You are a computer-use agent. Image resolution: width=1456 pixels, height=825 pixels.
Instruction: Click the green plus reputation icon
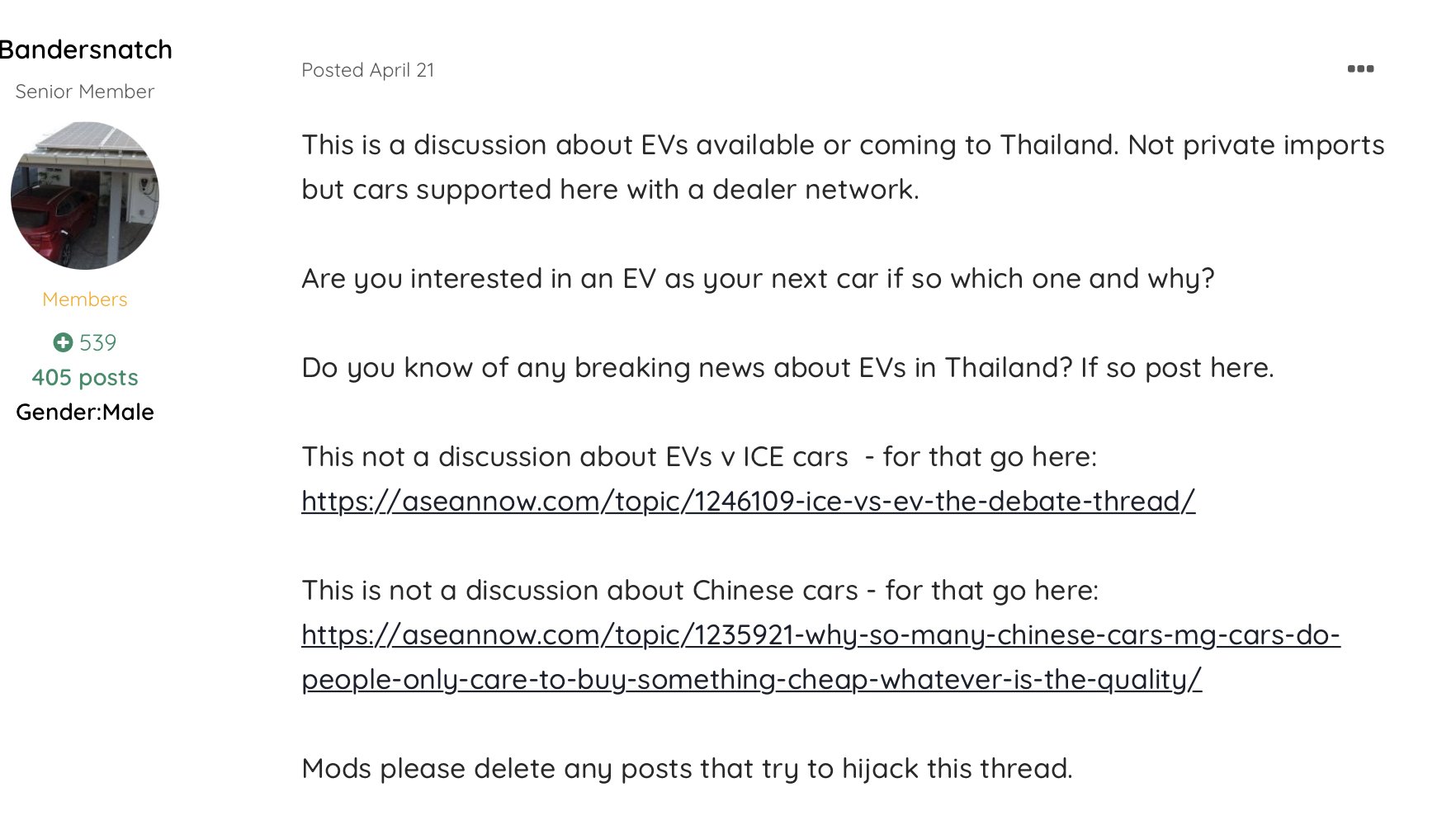point(63,342)
